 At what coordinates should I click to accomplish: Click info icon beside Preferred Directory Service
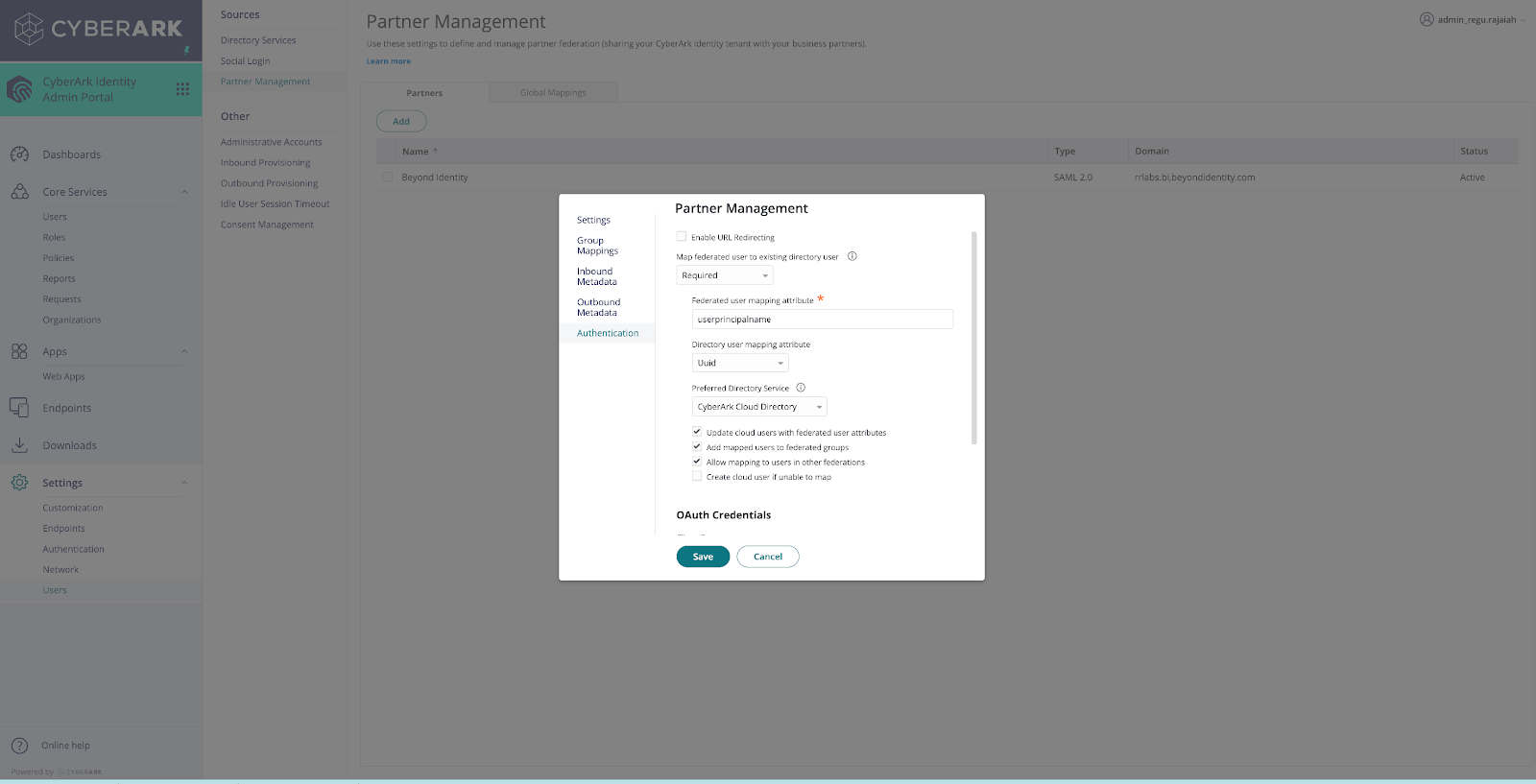point(801,388)
